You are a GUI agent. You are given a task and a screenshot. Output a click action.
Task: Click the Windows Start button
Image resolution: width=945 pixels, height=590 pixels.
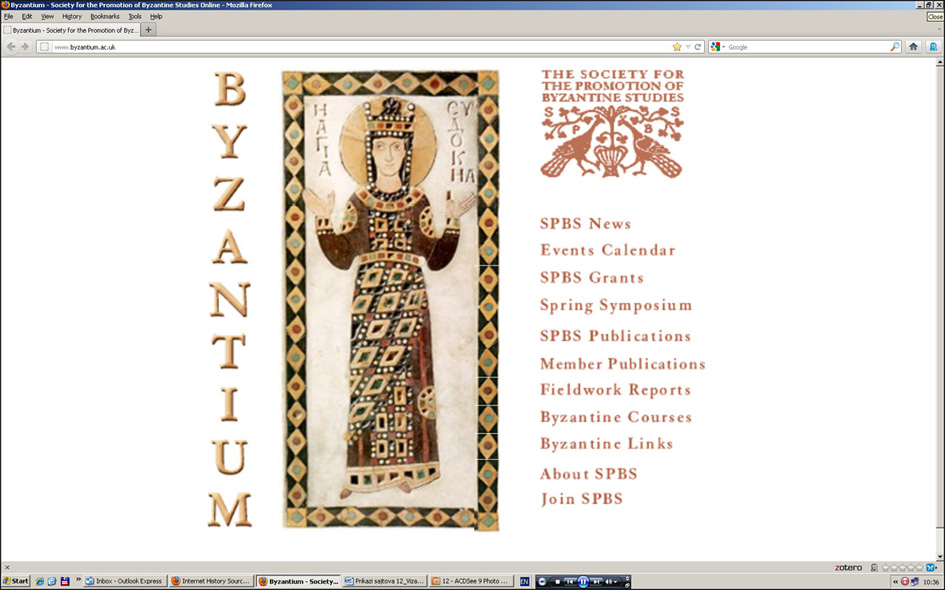pyautogui.click(x=16, y=581)
